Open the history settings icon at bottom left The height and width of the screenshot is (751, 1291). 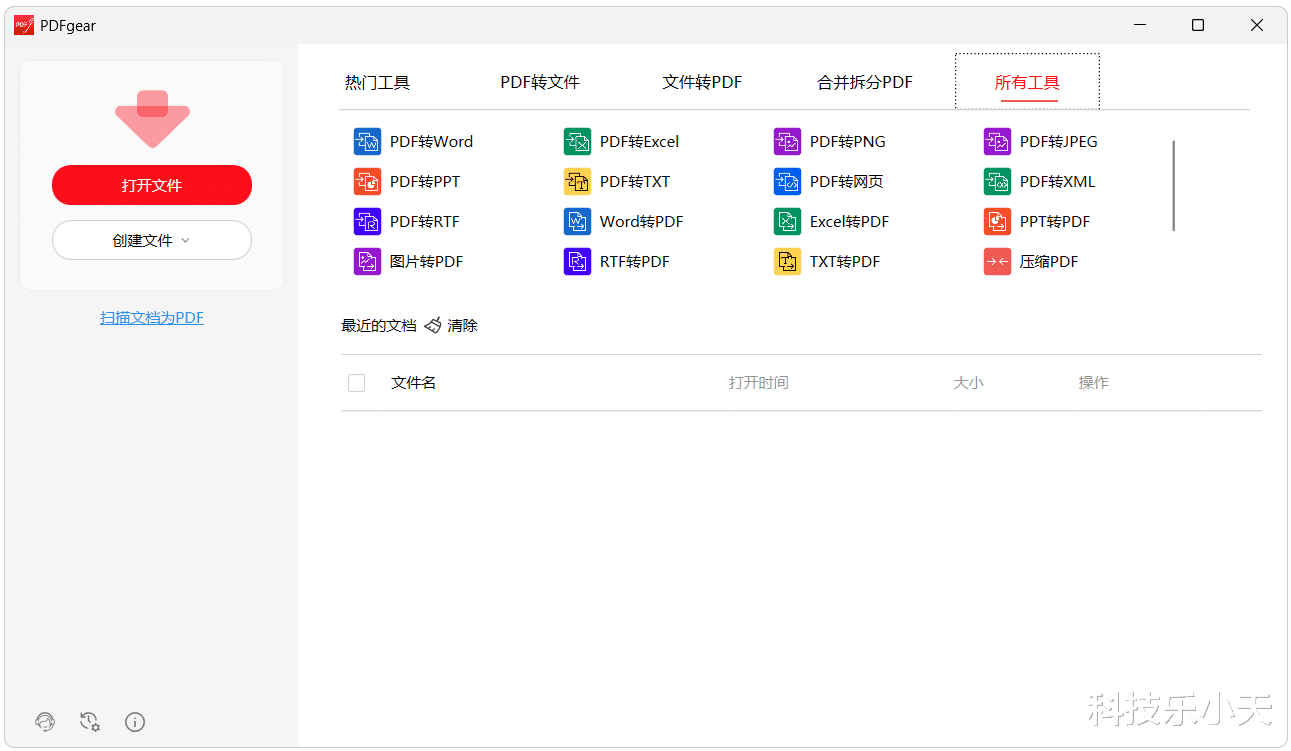(90, 721)
